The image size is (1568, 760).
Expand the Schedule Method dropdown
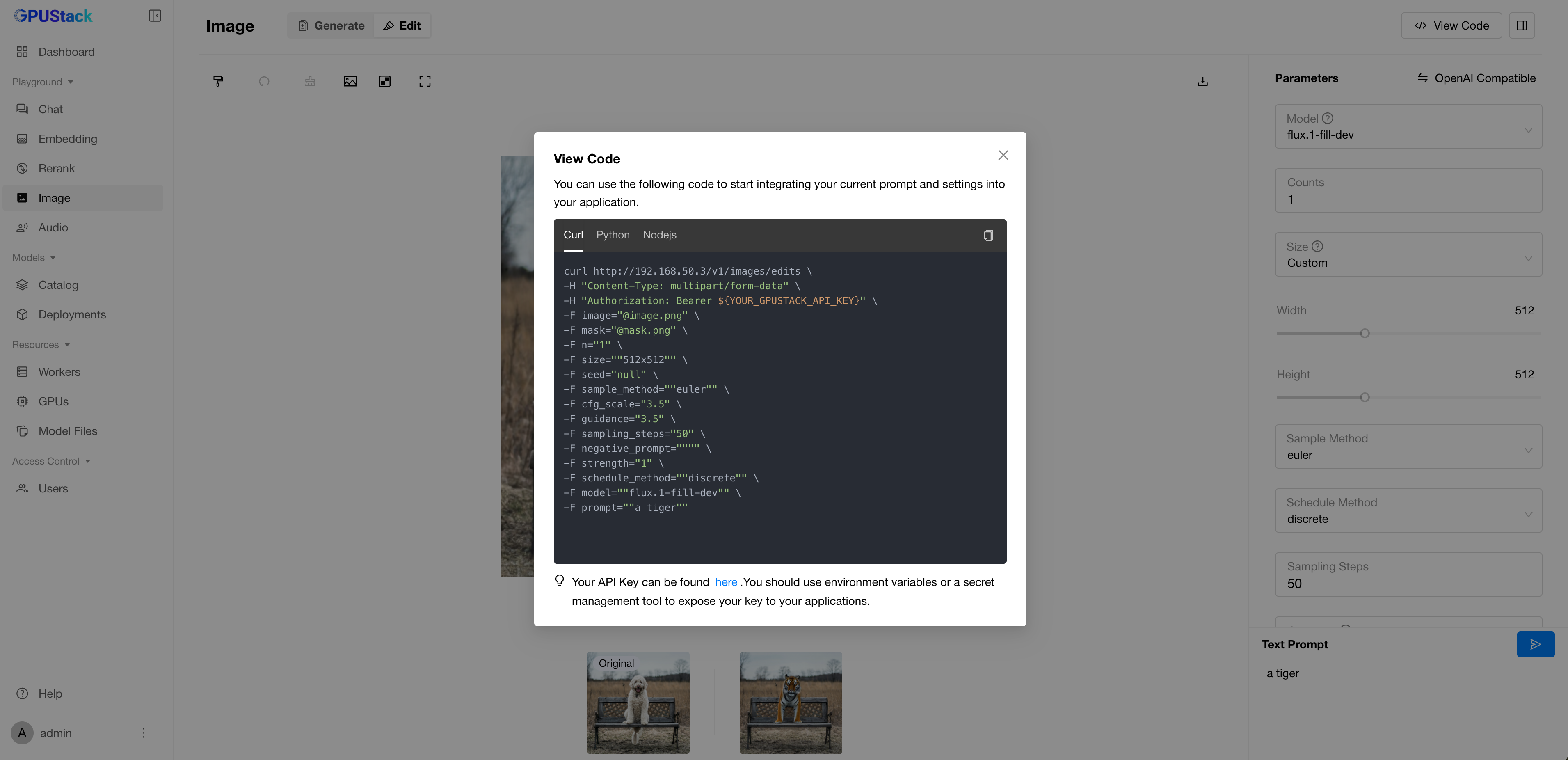click(x=1408, y=511)
